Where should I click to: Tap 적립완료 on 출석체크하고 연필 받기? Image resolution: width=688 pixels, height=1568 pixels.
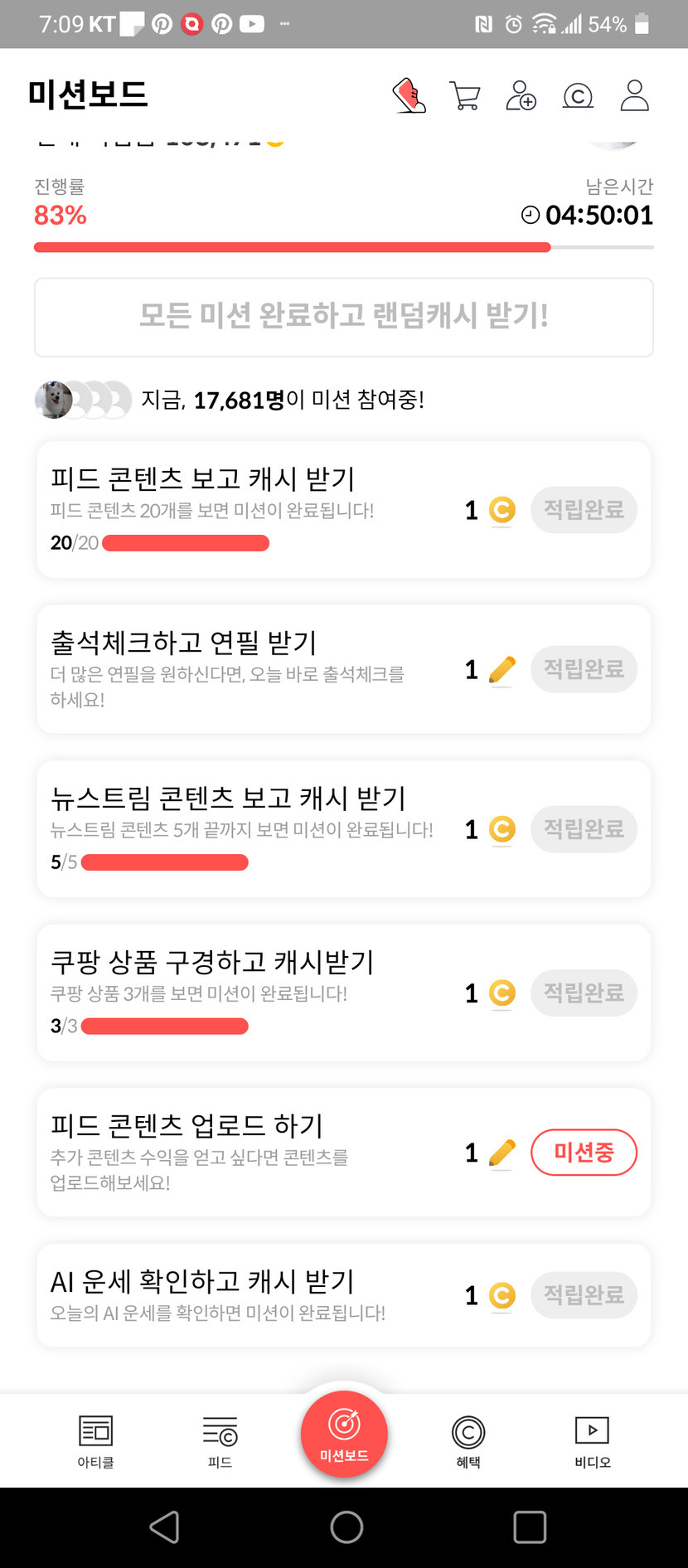[584, 669]
